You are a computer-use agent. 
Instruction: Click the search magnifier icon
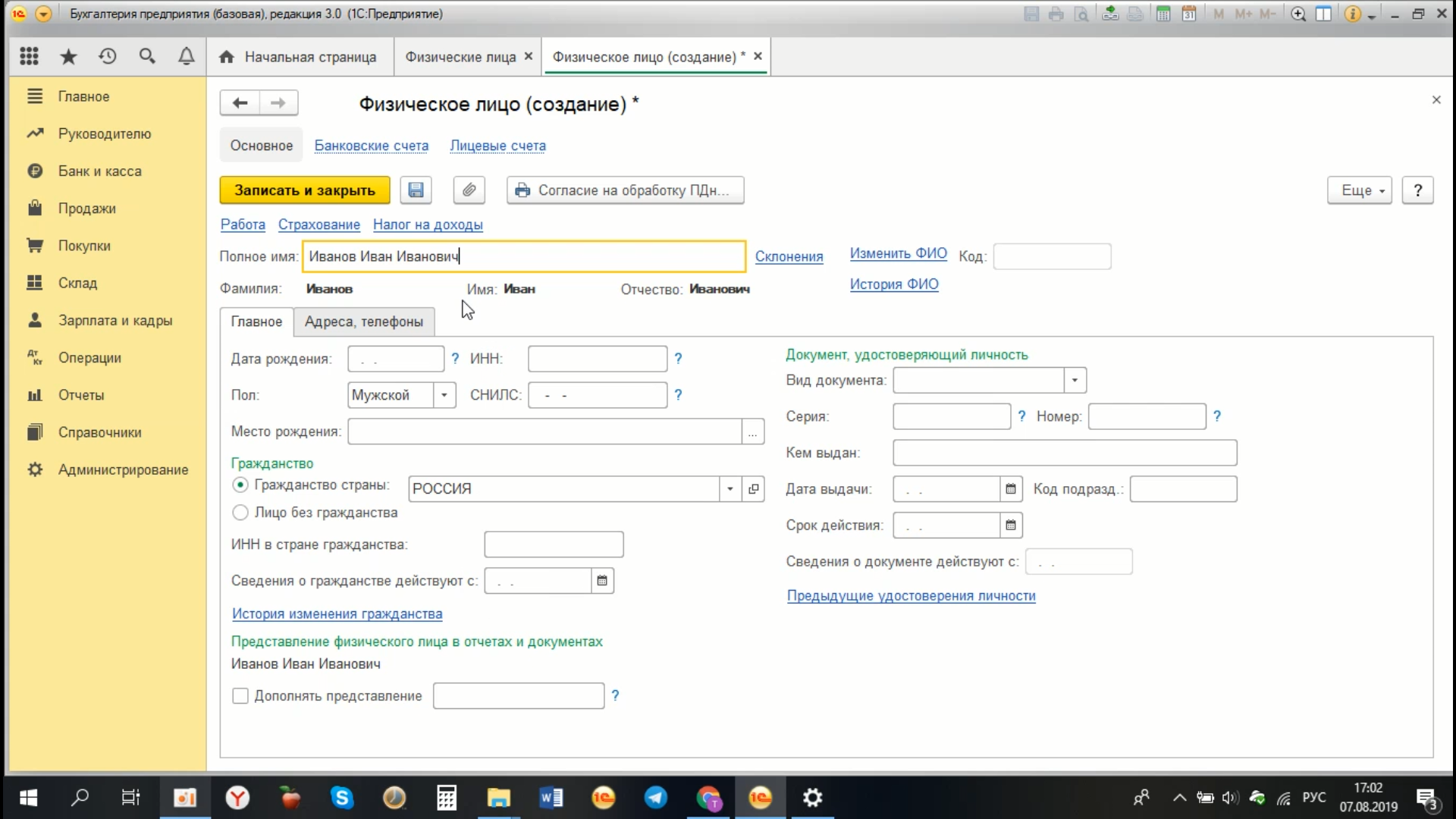tap(147, 57)
